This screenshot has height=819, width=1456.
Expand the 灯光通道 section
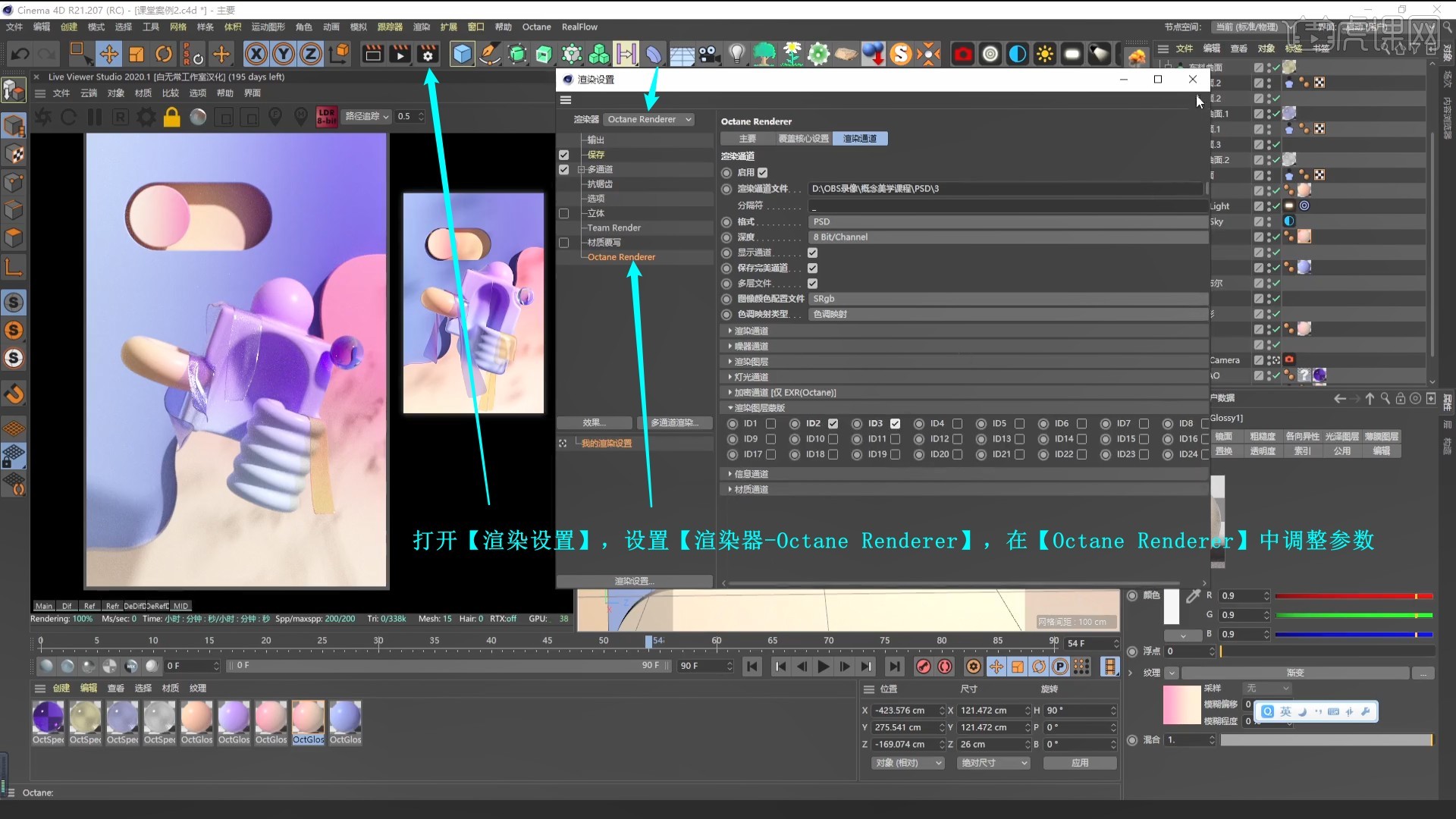pos(751,377)
